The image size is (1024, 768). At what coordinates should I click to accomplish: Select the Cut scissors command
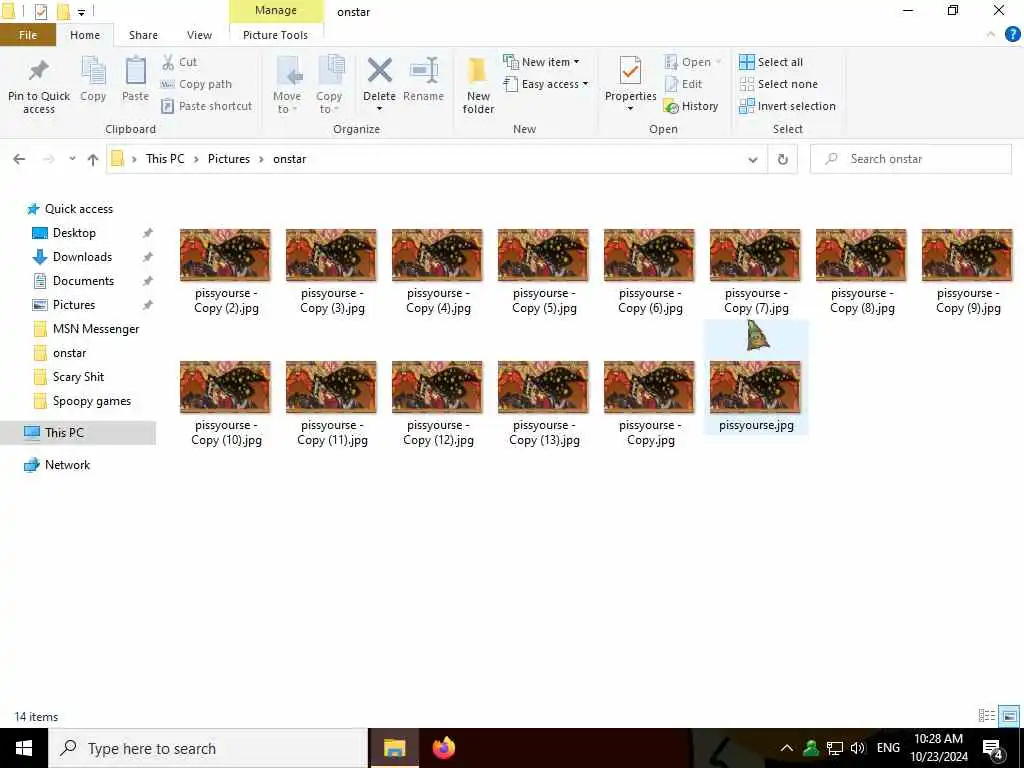pyautogui.click(x=179, y=62)
